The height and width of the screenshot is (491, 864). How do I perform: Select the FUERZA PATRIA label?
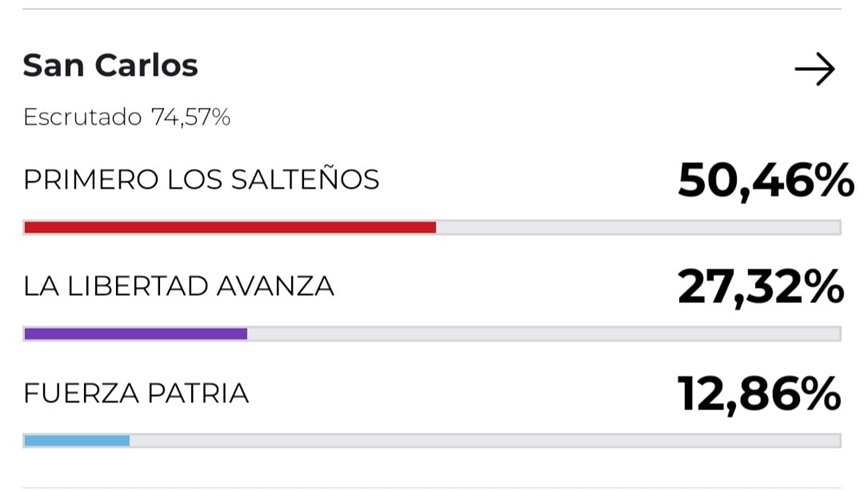pos(135,394)
